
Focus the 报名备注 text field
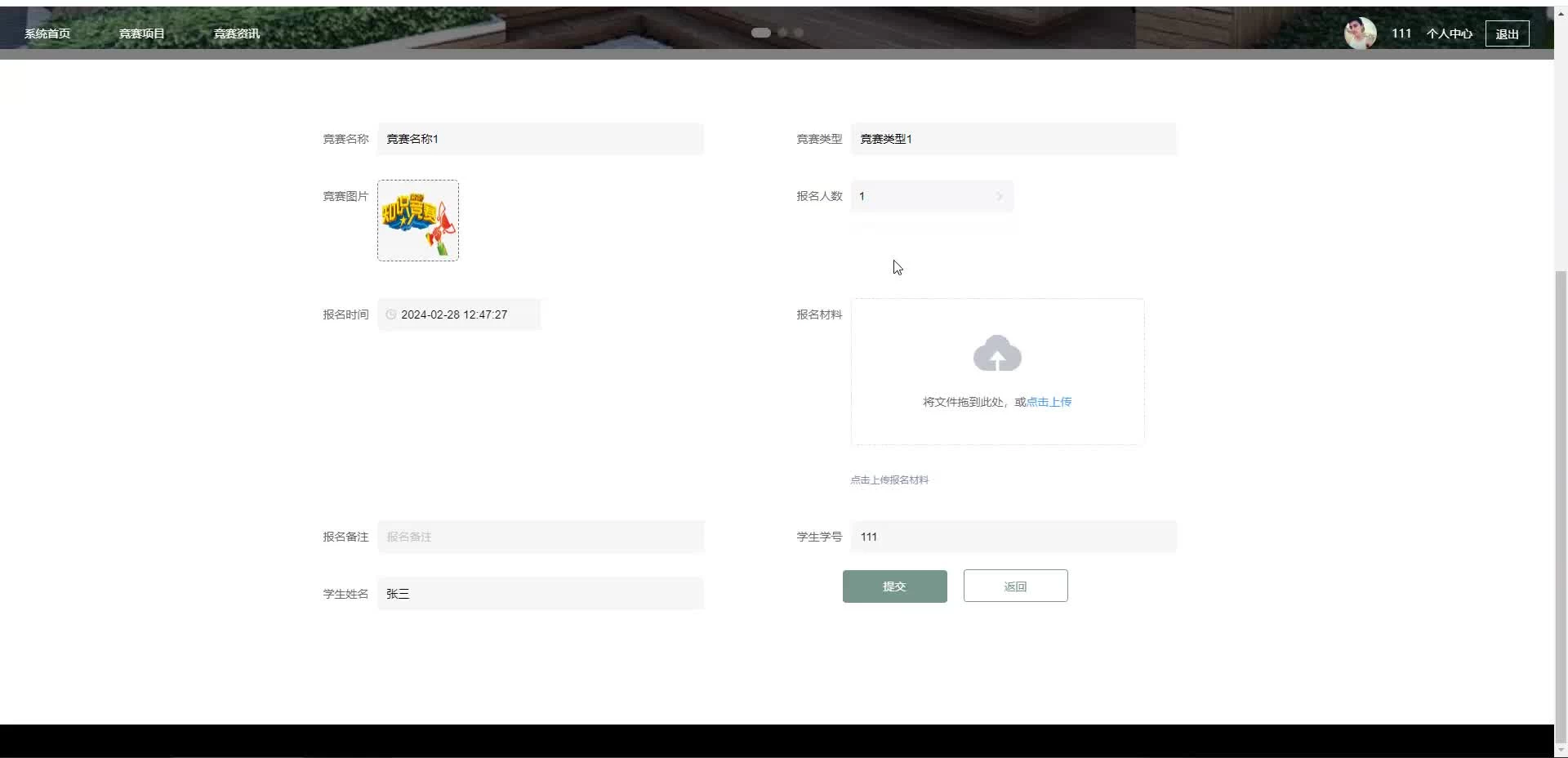pyautogui.click(x=541, y=537)
